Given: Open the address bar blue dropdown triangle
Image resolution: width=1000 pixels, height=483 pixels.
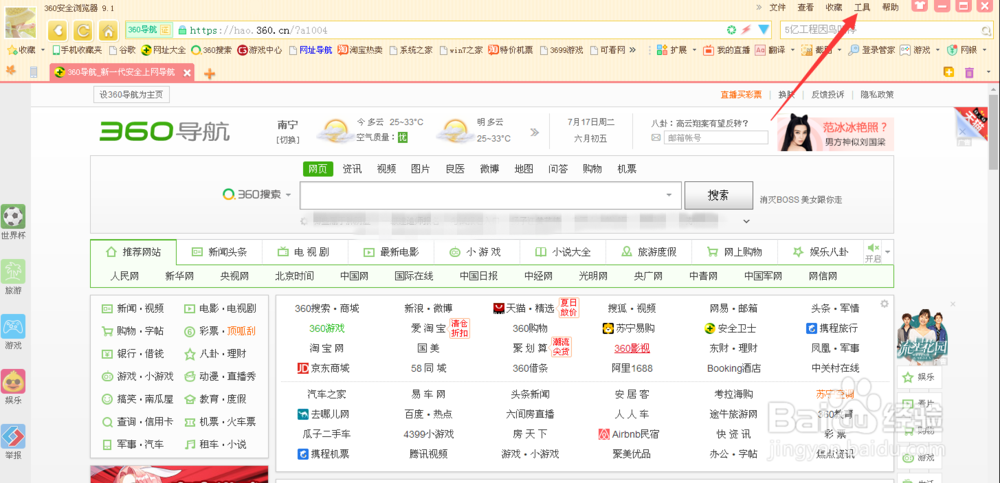Looking at the screenshot, I should click(763, 30).
